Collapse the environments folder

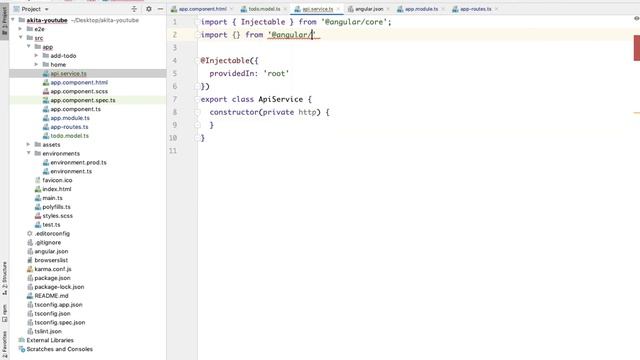tap(29, 153)
